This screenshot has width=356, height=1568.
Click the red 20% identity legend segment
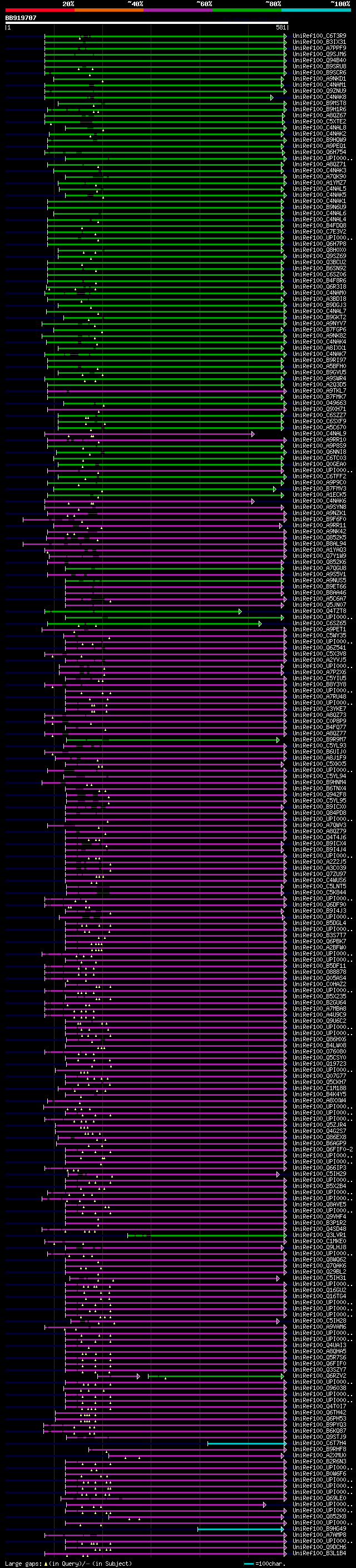(40, 10)
